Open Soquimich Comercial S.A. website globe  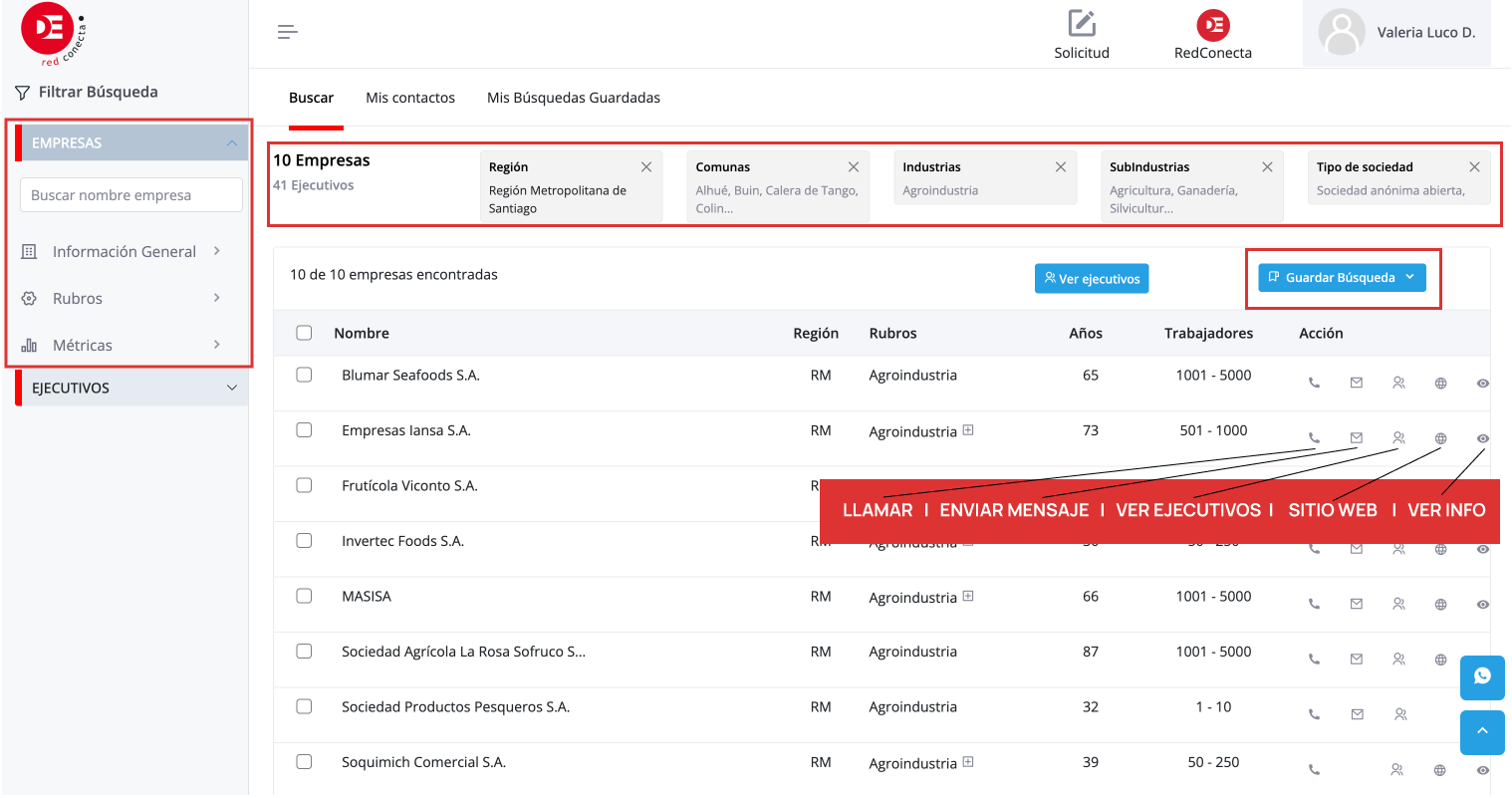pyautogui.click(x=1439, y=769)
